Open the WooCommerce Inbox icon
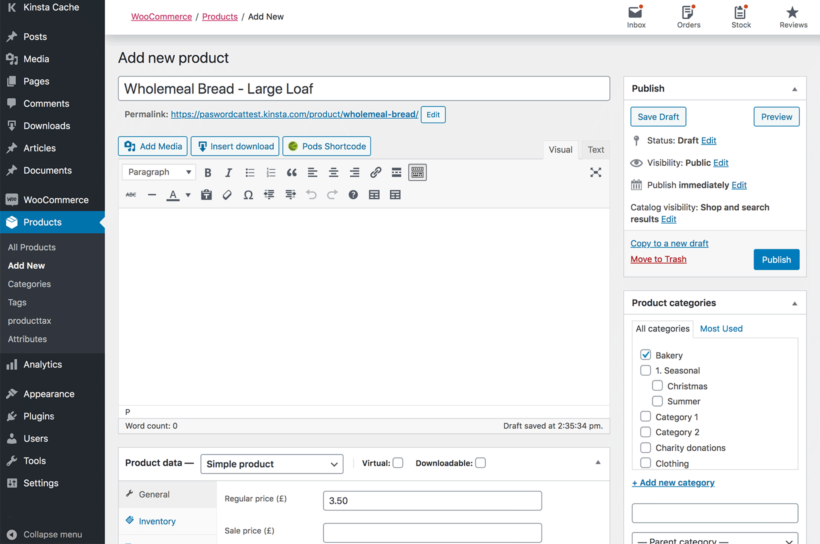820x544 pixels. click(x=636, y=17)
